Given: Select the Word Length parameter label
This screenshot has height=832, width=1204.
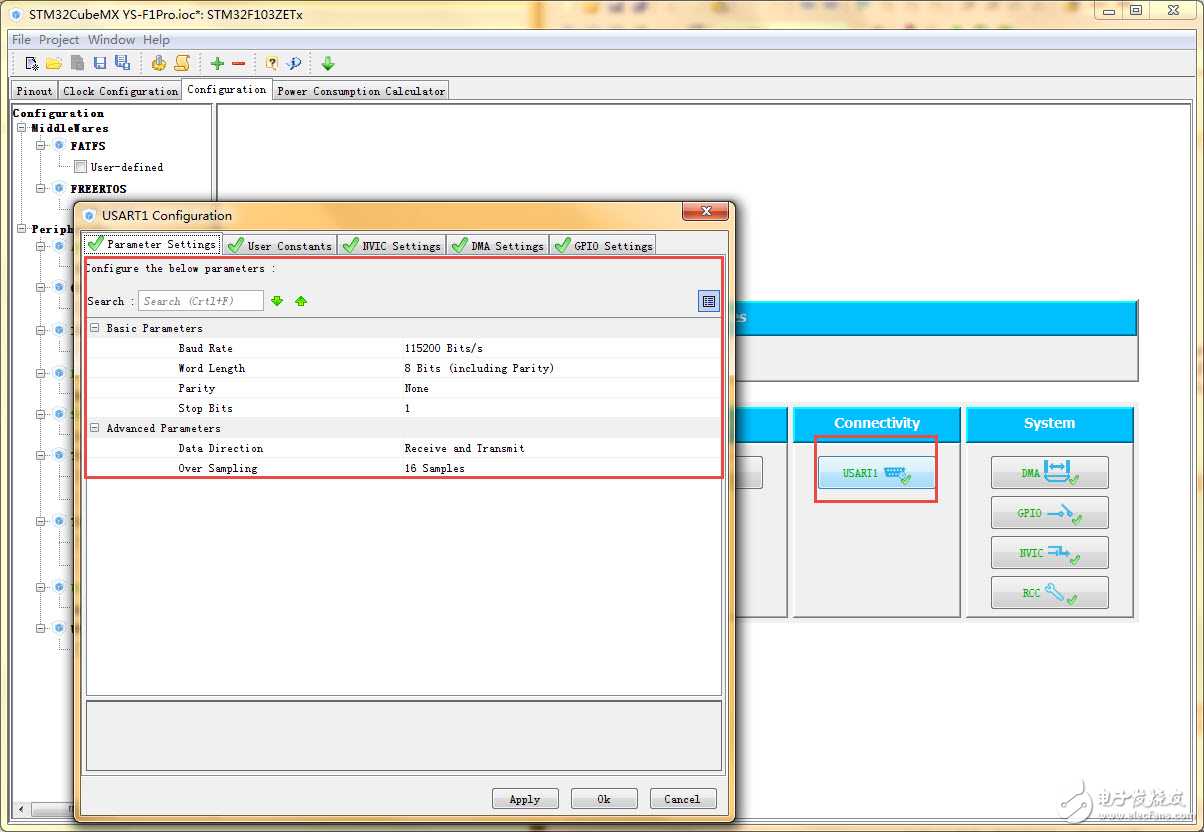Looking at the screenshot, I should tap(211, 368).
